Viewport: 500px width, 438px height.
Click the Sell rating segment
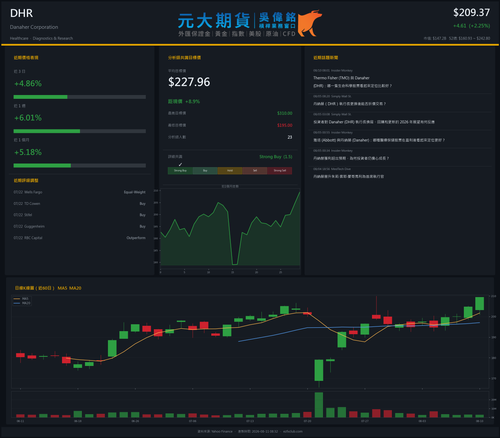coord(255,171)
